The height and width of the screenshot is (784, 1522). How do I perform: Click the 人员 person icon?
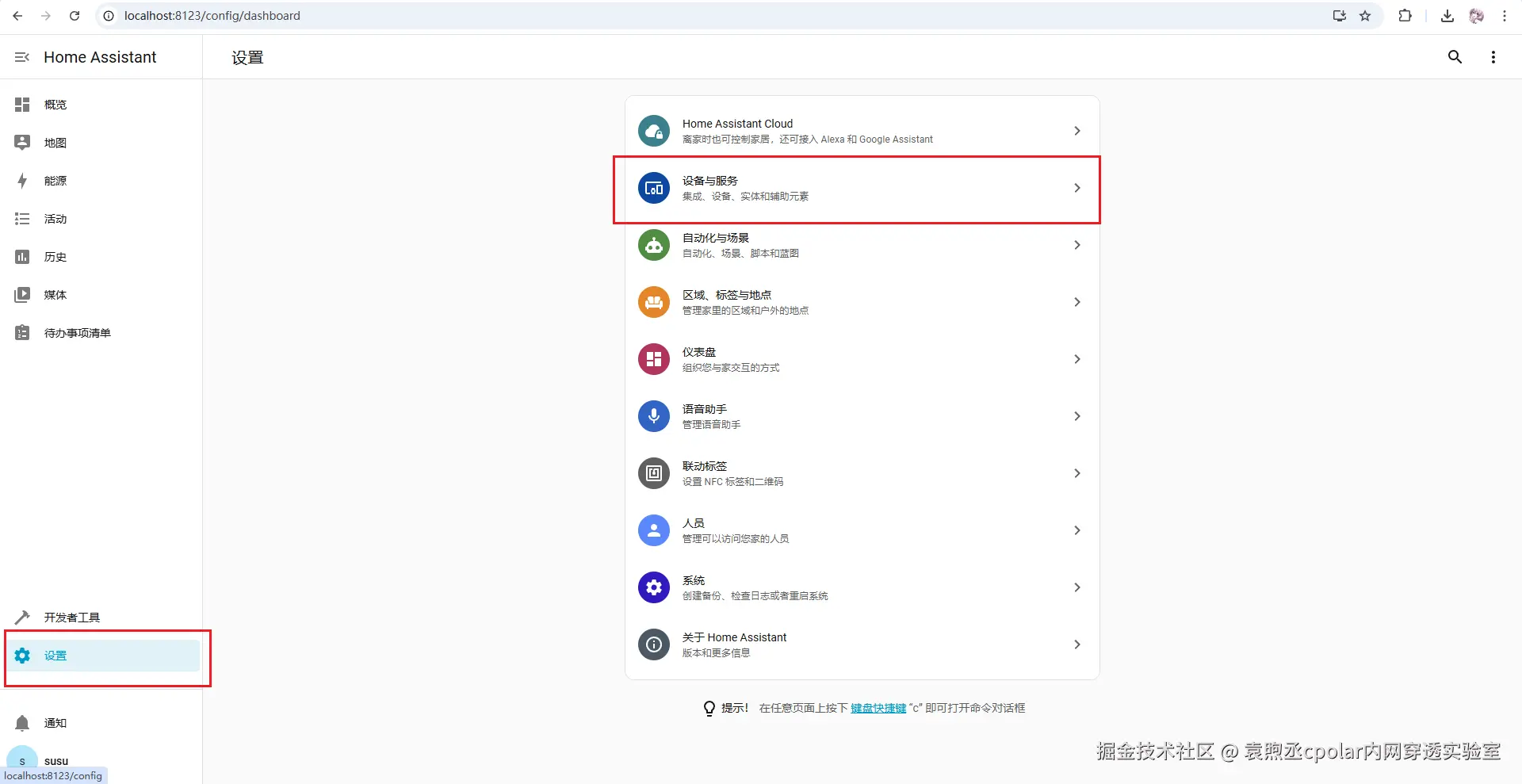654,530
